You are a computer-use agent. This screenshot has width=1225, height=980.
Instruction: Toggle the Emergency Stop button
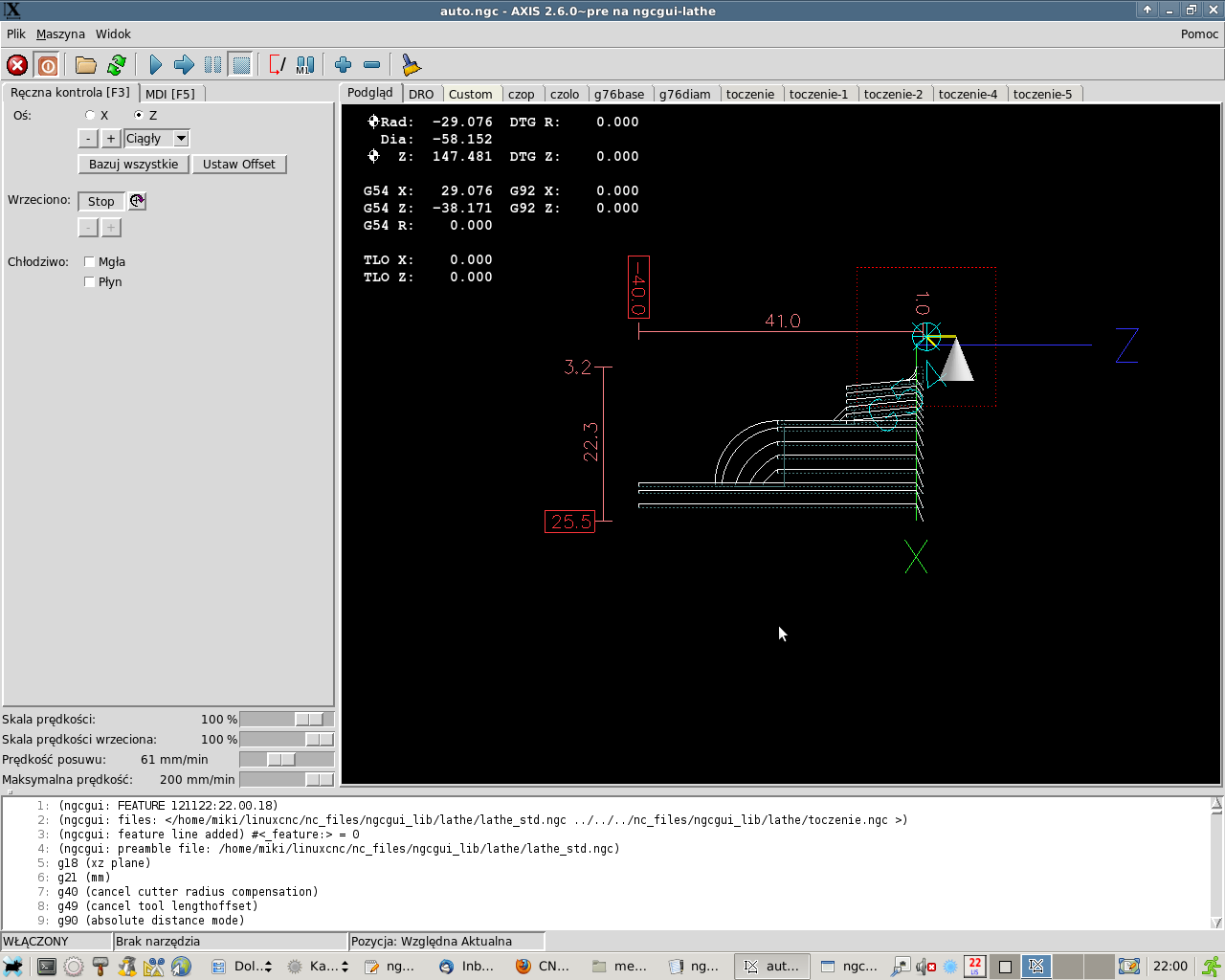(17, 65)
